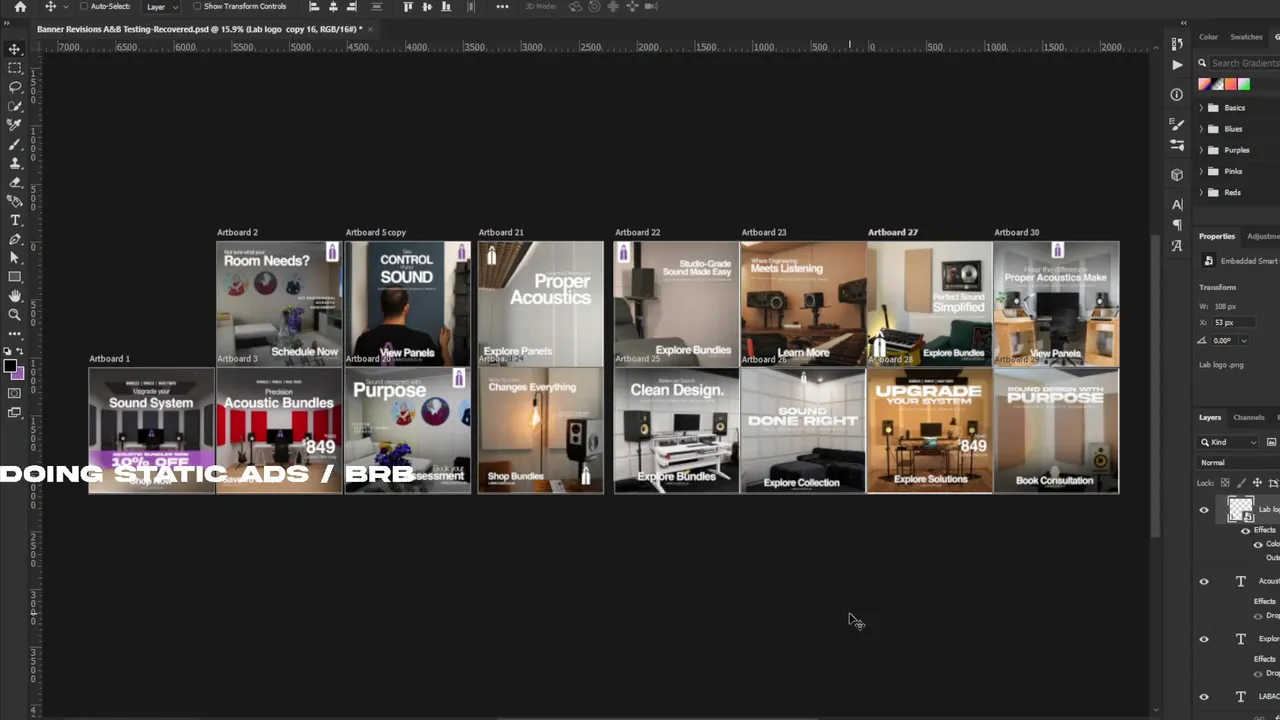This screenshot has height=720, width=1280.
Task: Select the Rectangle shape tool
Action: (15, 277)
